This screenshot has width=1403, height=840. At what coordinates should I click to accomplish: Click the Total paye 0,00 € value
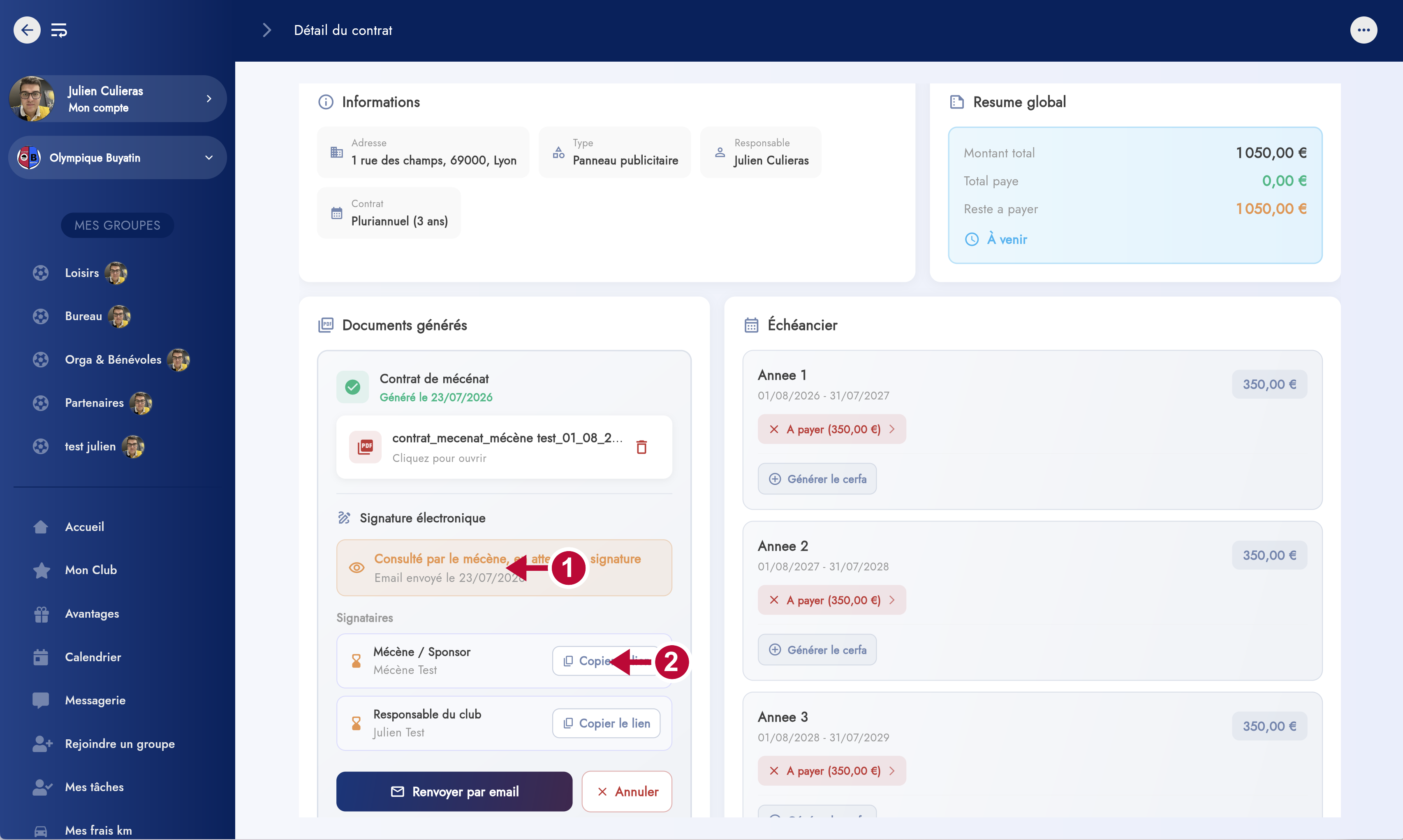(x=1285, y=181)
